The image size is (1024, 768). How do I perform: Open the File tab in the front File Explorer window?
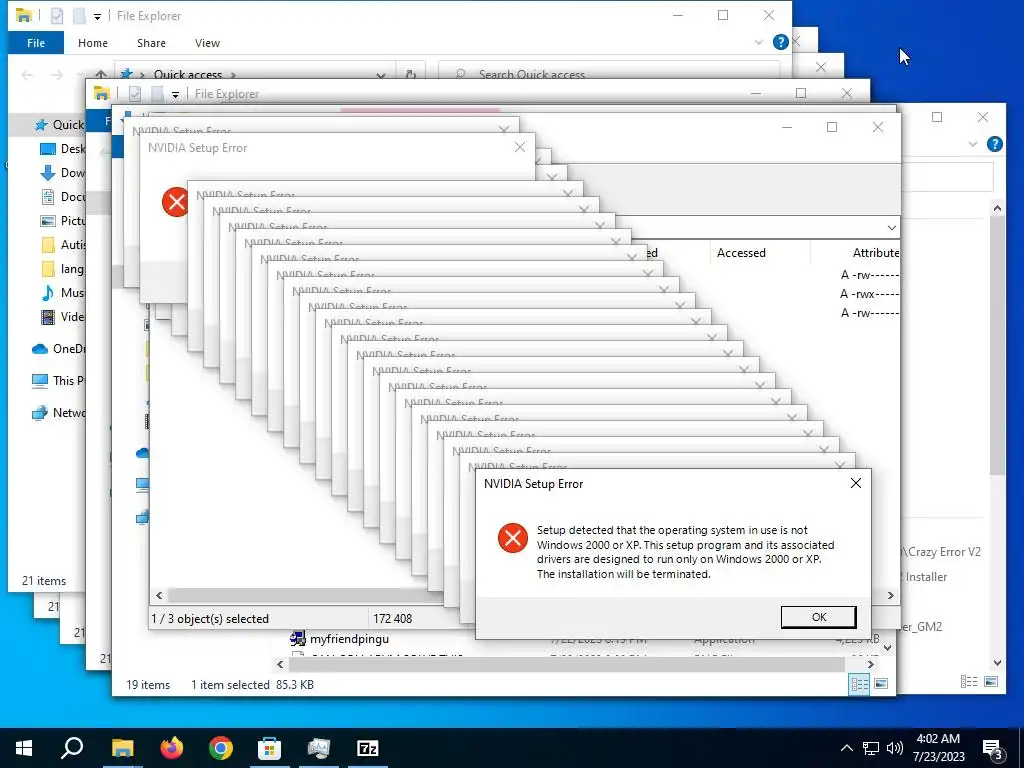[x=36, y=43]
